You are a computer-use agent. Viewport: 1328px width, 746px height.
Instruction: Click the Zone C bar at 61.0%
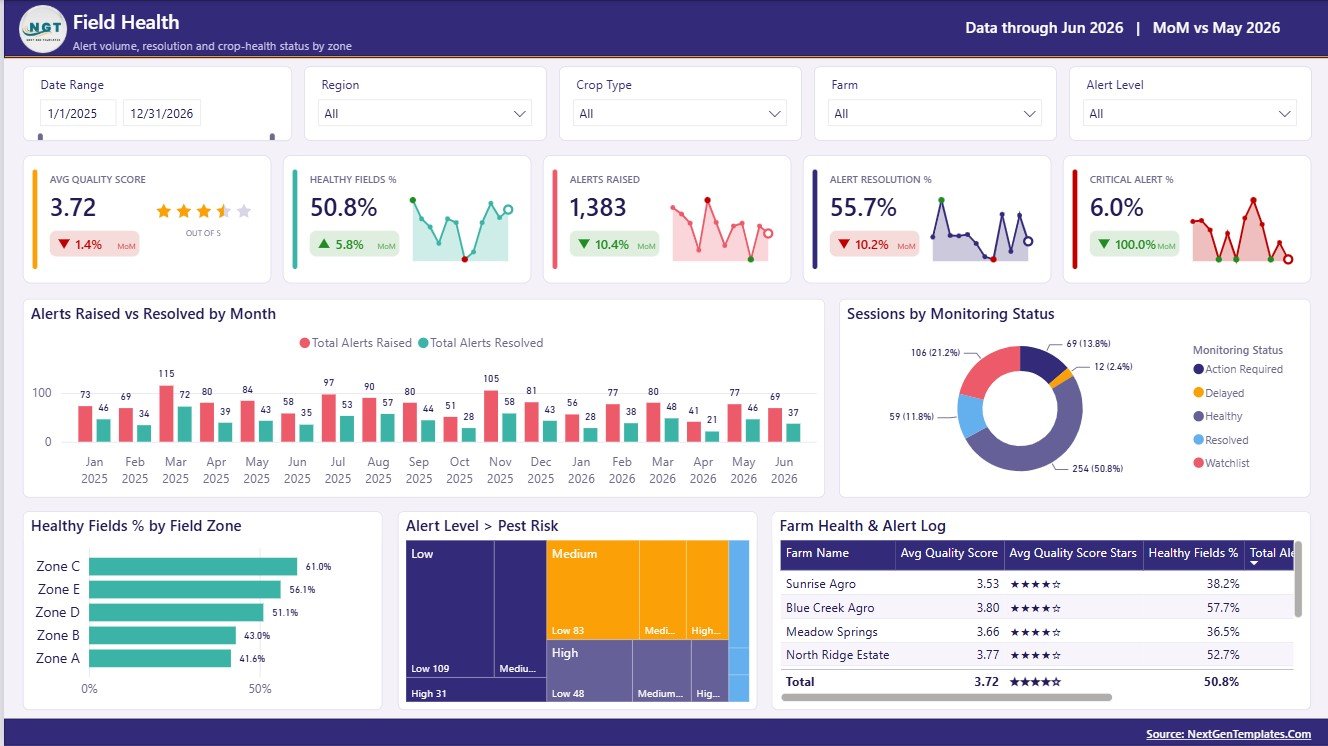pos(193,566)
